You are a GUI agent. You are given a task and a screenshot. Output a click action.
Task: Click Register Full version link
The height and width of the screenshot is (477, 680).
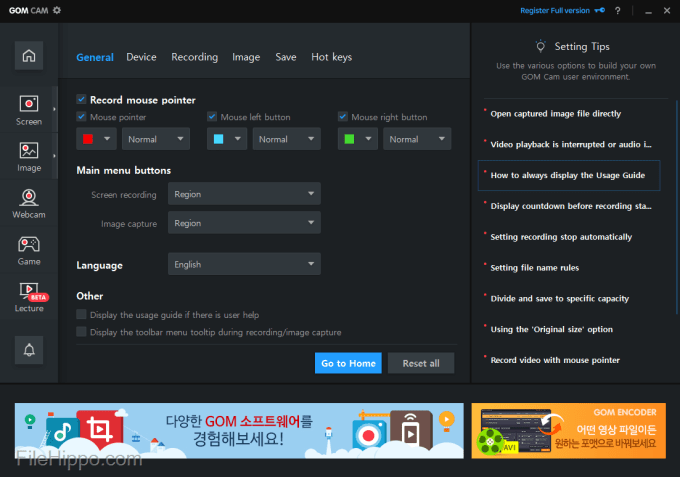pos(555,10)
